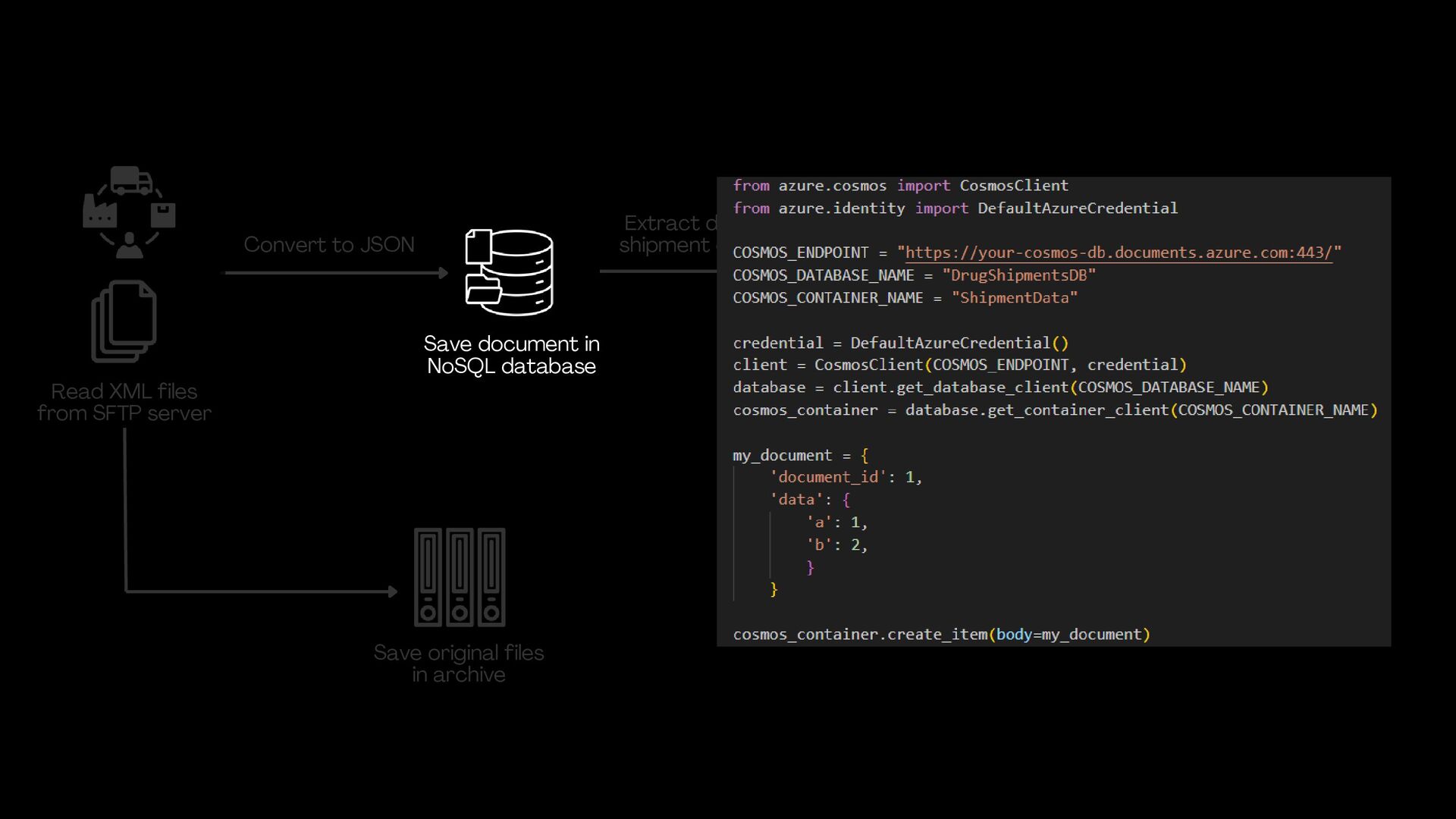Click the delivery truck at top of cycle icon

[x=132, y=180]
